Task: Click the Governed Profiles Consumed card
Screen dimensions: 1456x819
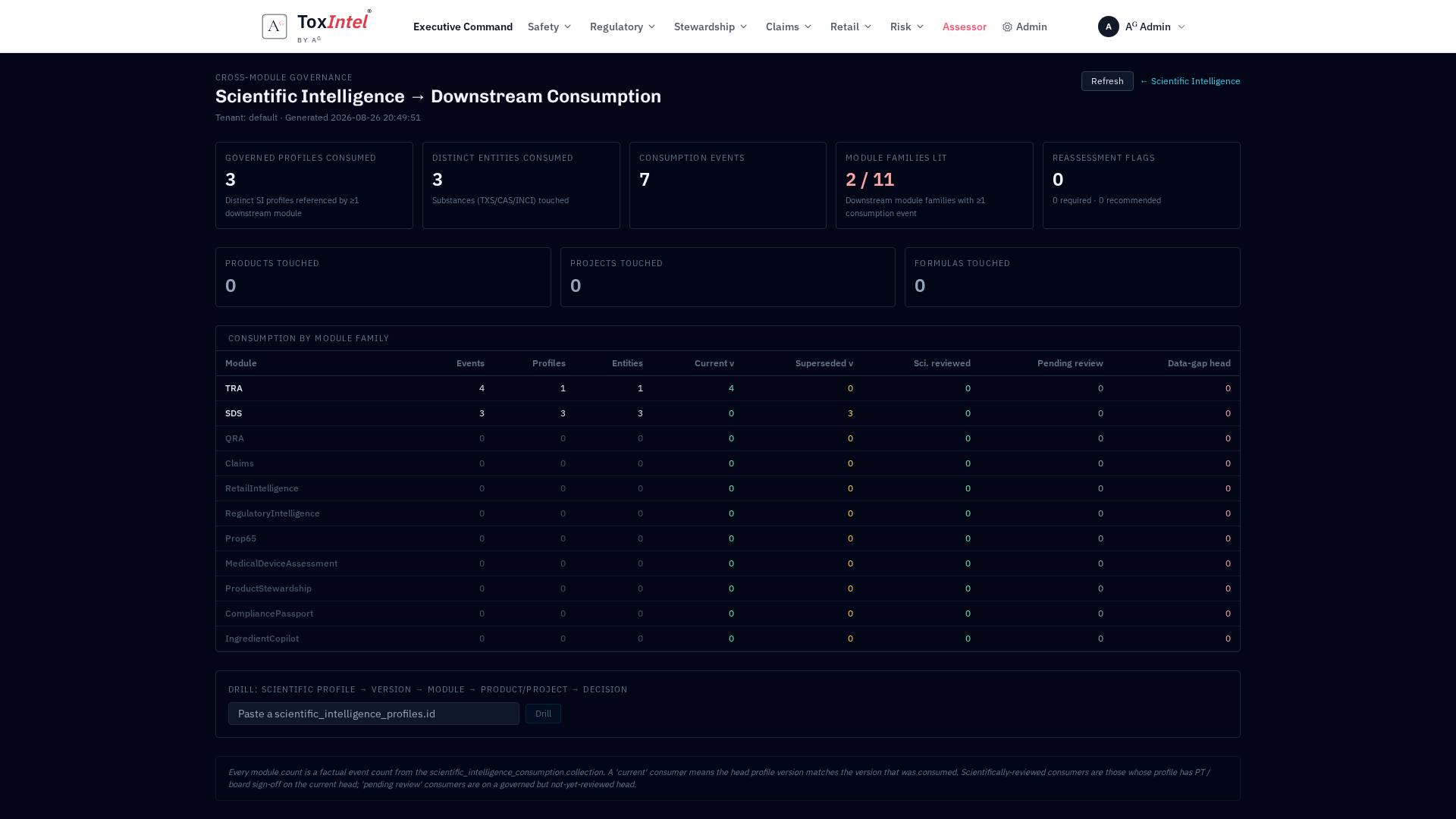Action: coord(314,185)
